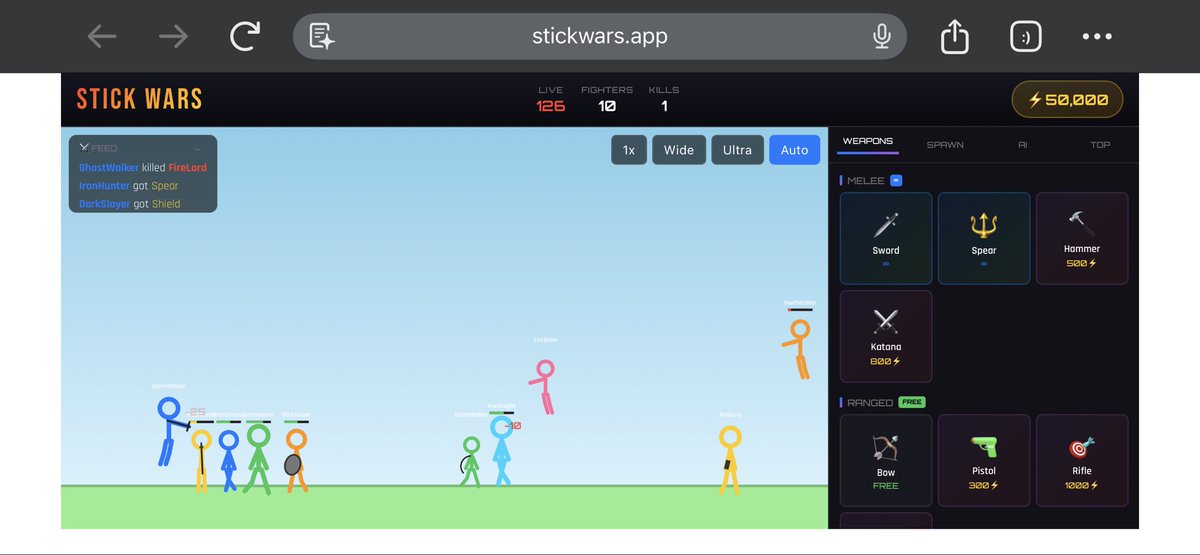This screenshot has height=555, width=1200.
Task: Click the Melee section heading
Action: coord(865,180)
